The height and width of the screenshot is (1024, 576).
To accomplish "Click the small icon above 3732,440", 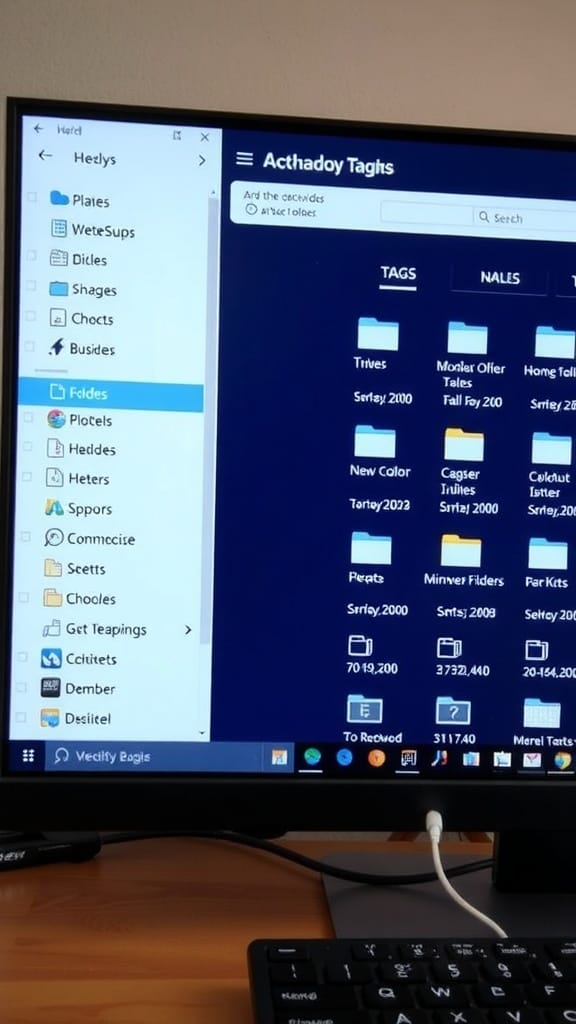I will [x=449, y=647].
